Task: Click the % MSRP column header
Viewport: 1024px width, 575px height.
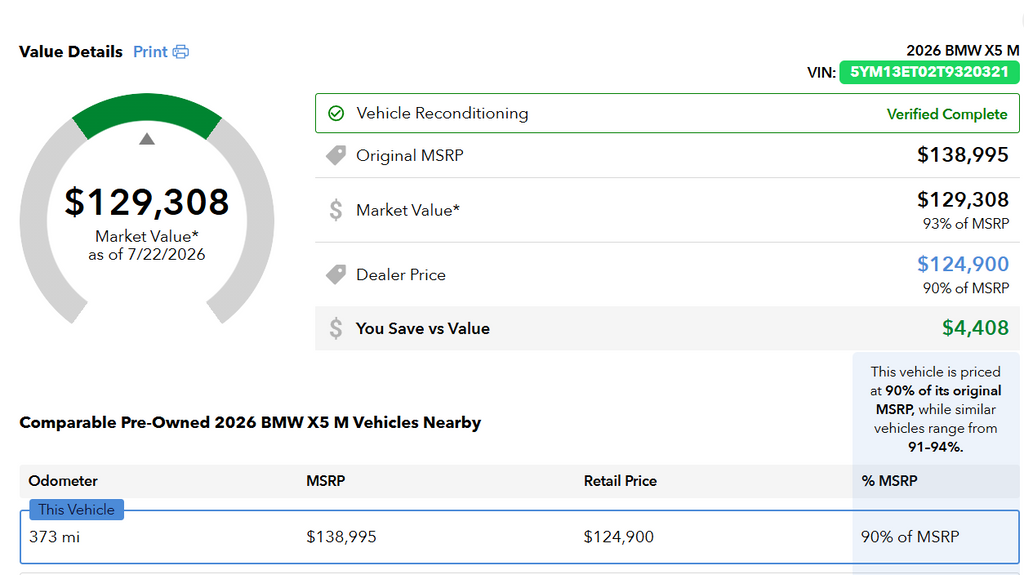Action: [889, 481]
